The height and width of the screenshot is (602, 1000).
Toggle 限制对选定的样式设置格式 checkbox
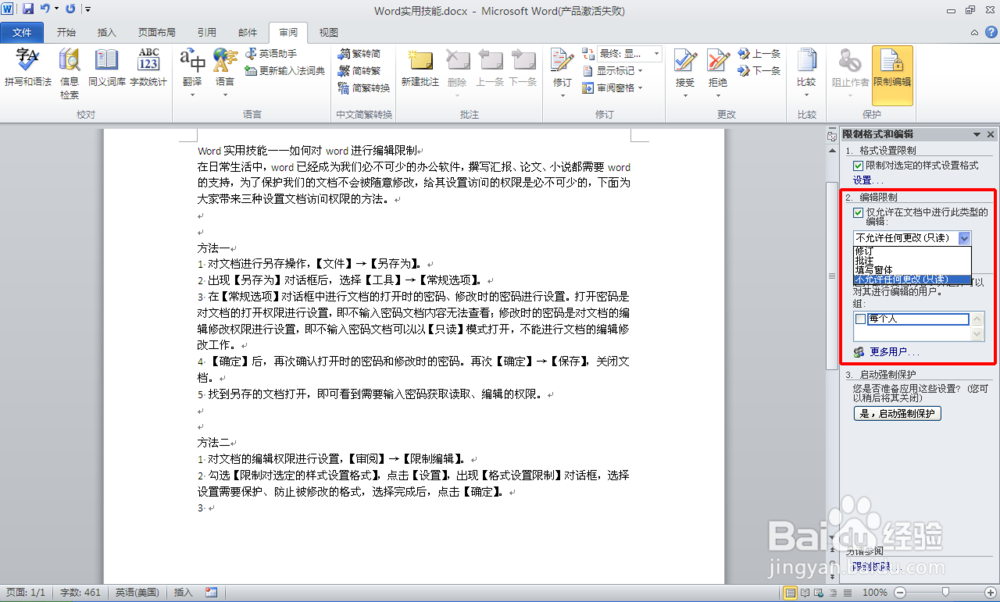tap(858, 166)
